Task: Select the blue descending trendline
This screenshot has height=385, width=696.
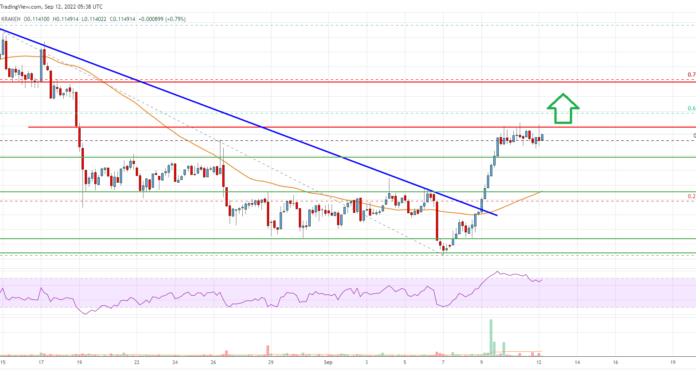Action: click(249, 122)
